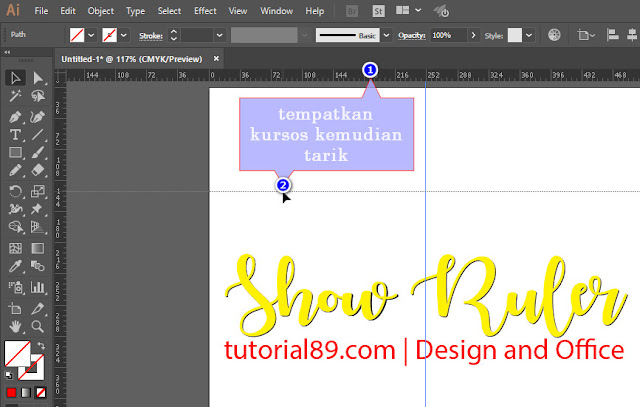Select the Curvature tool
The width and height of the screenshot is (640, 407).
(38, 117)
